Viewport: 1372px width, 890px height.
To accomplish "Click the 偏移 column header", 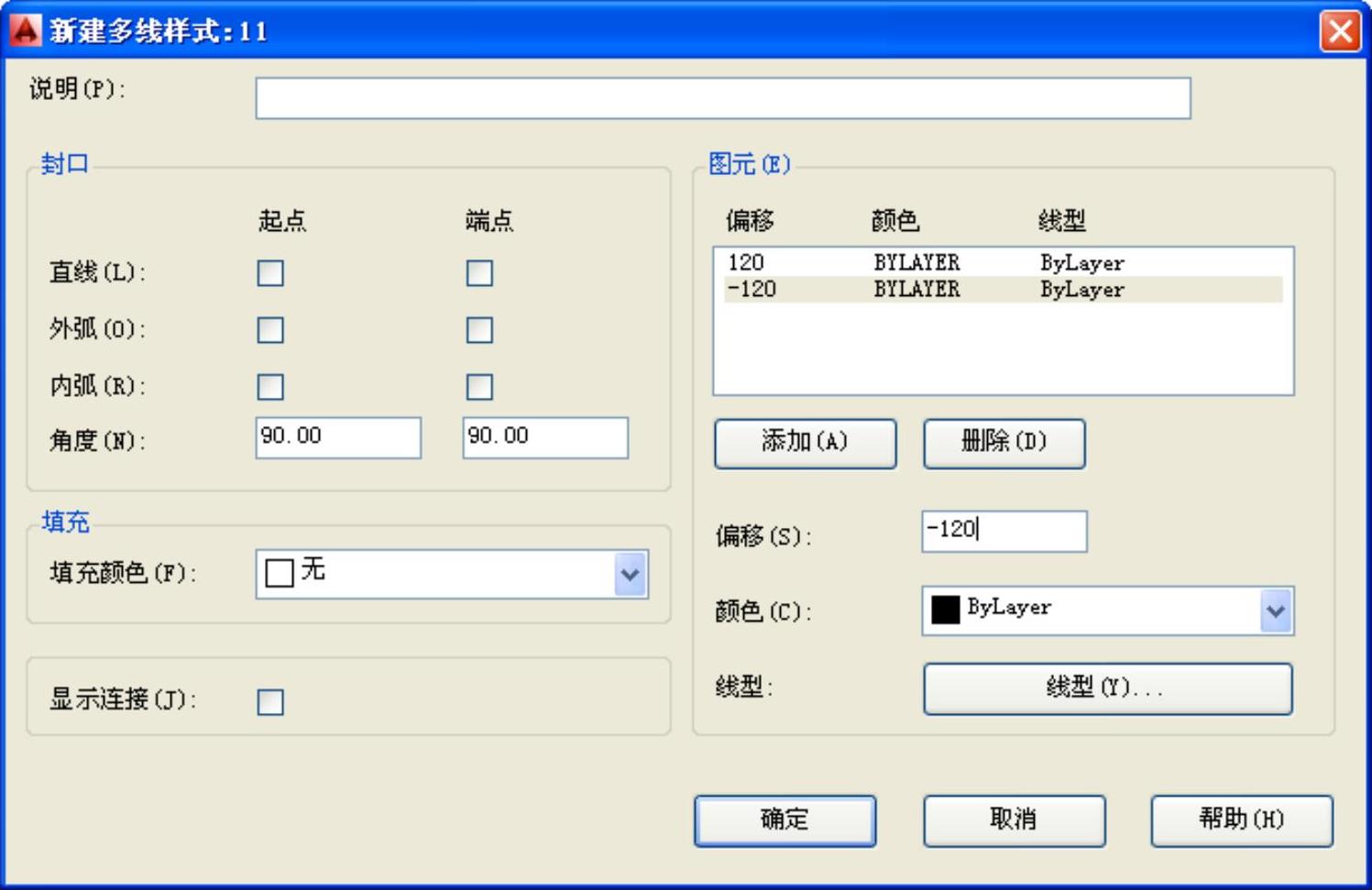I will 750,221.
